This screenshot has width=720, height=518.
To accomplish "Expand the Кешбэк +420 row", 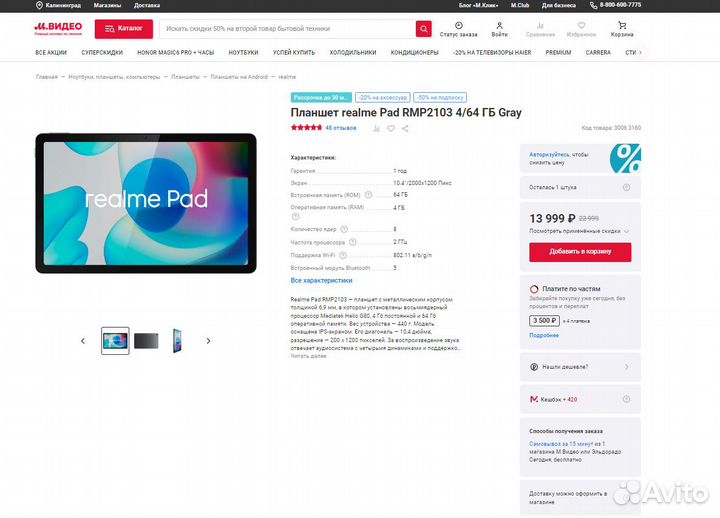I will pos(578,398).
